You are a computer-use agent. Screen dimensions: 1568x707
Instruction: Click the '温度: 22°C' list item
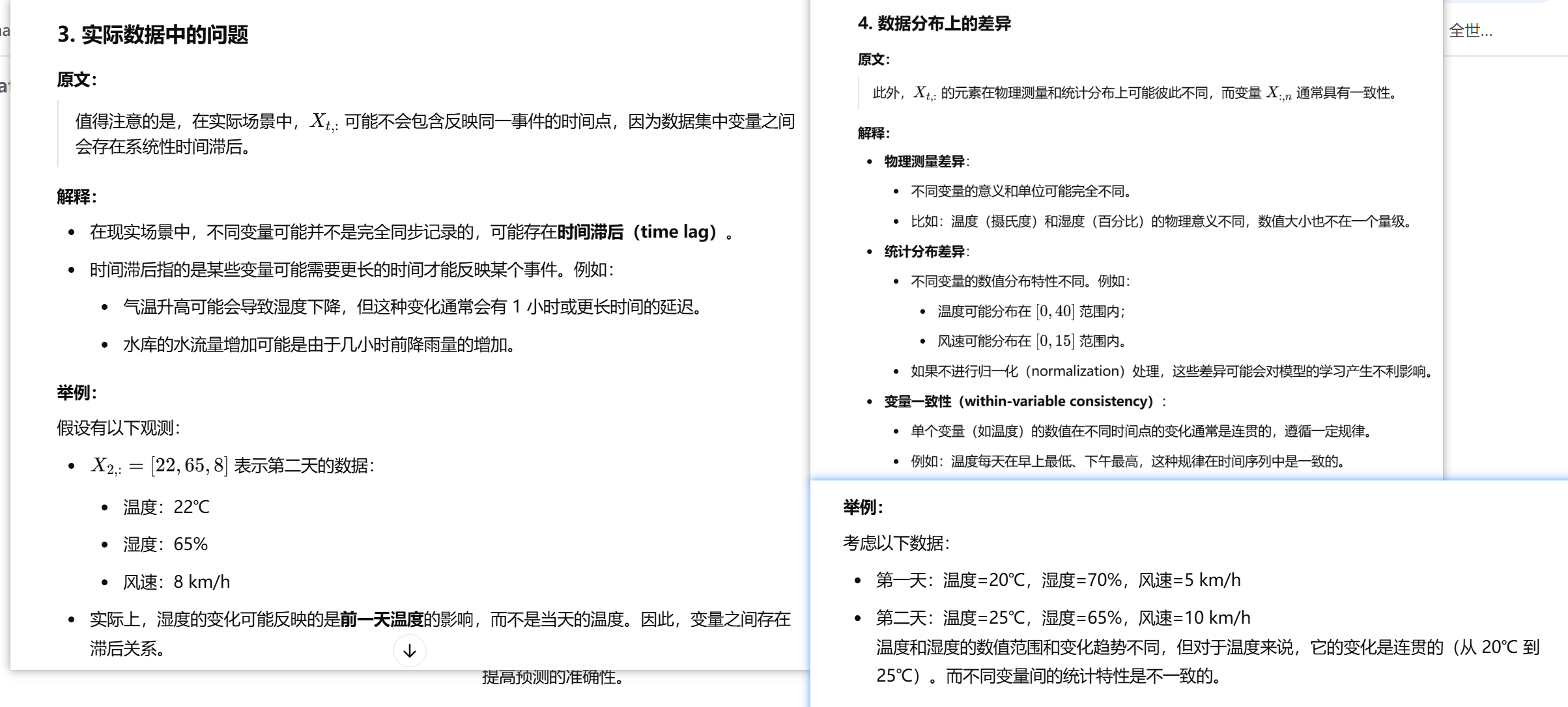click(166, 507)
